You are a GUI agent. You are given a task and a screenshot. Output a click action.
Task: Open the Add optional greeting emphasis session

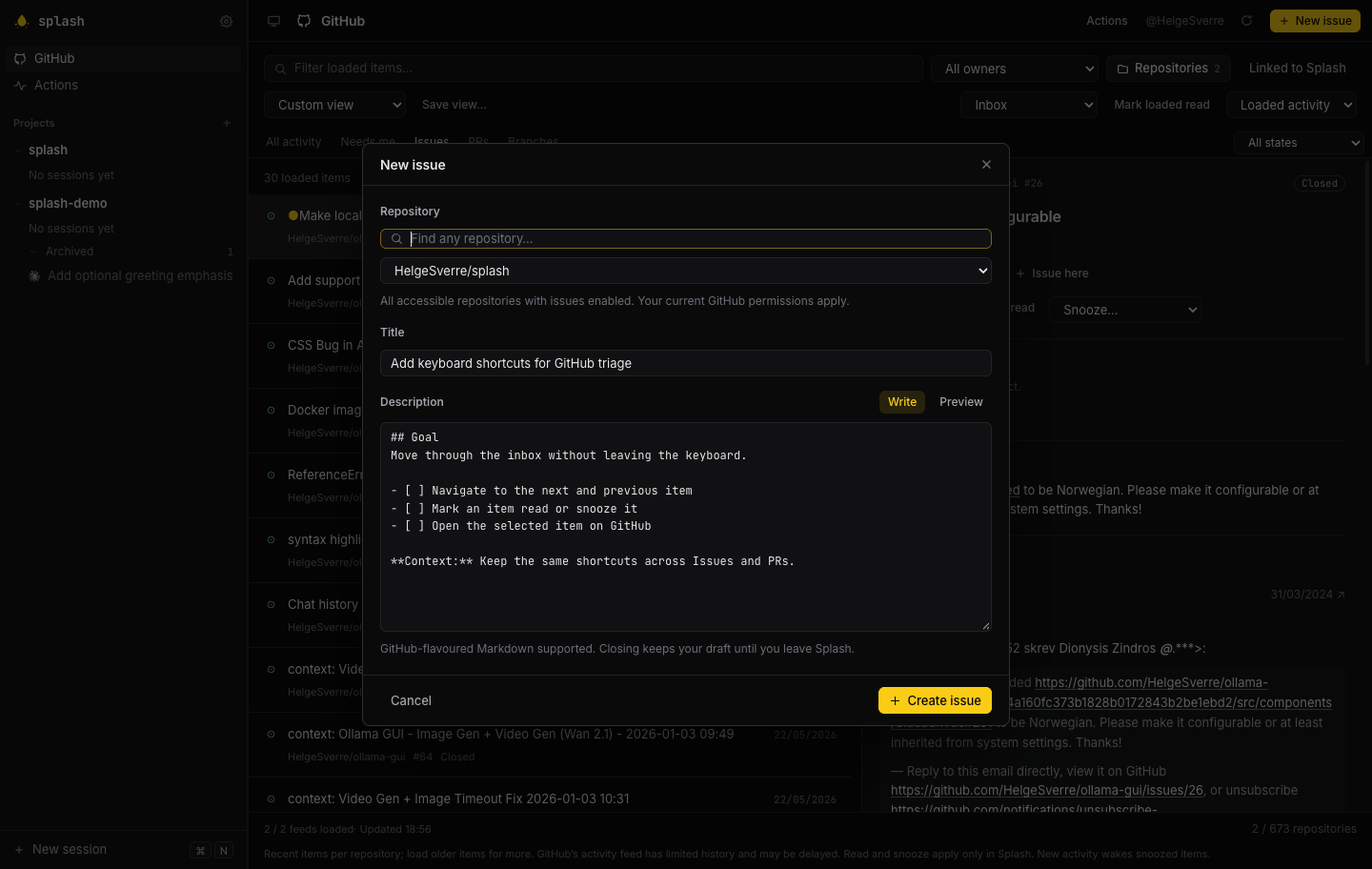(x=131, y=276)
